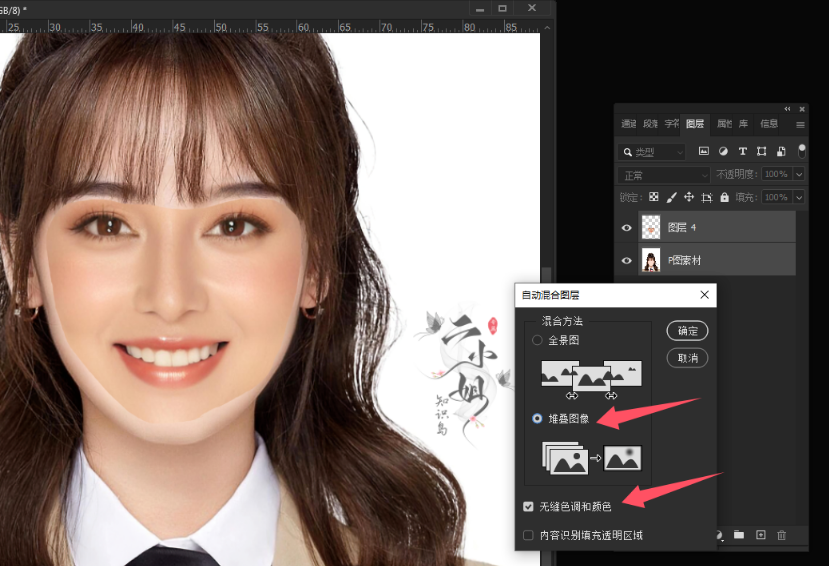This screenshot has height=566, width=829.
Task: Hide the 图层 4 layer
Action: (x=627, y=228)
